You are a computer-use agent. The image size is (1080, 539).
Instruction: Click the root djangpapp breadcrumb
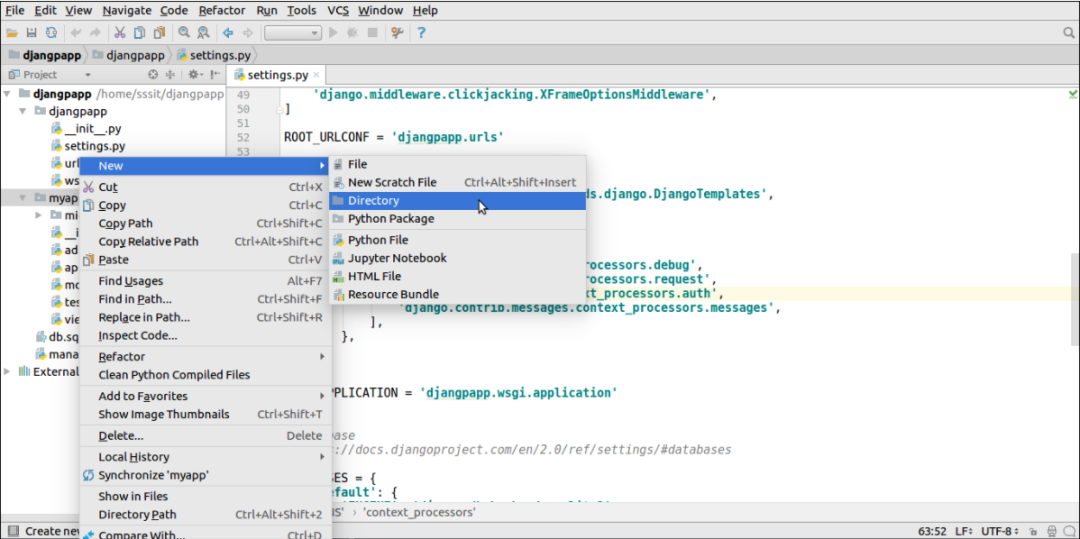pos(45,55)
